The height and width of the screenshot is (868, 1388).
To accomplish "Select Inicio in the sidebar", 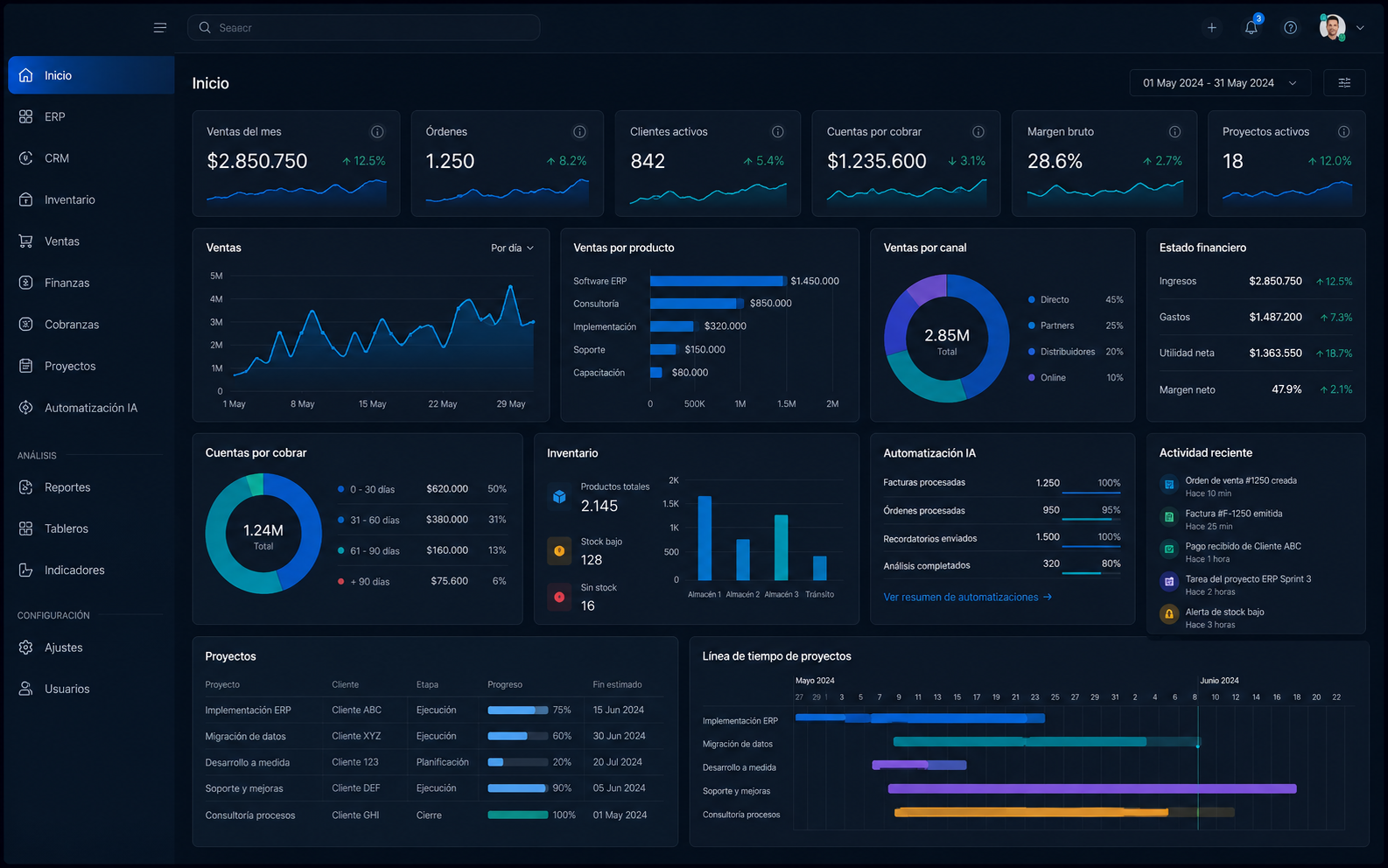I will [91, 75].
